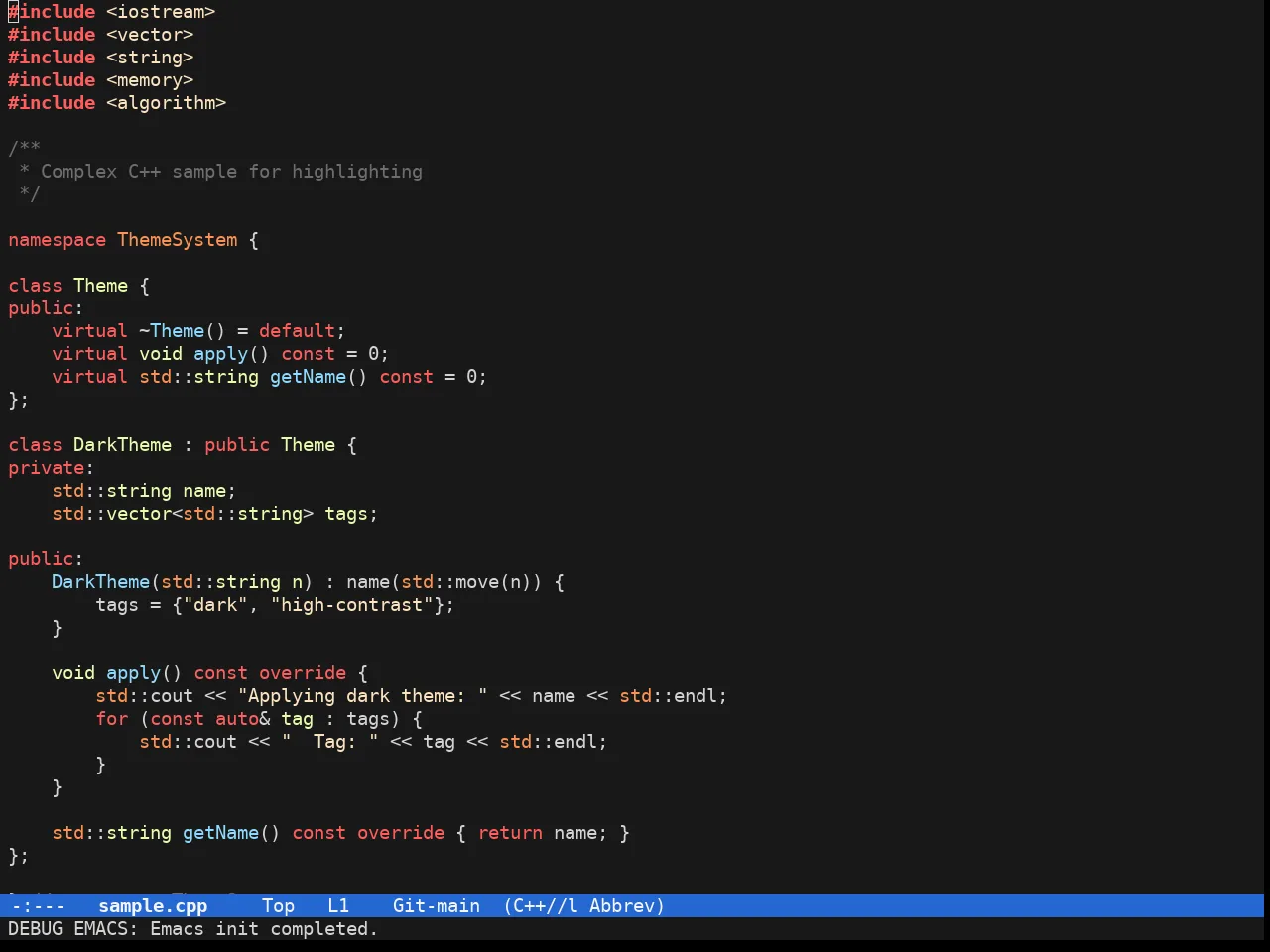The height and width of the screenshot is (952, 1270).
Task: Click the 'override' keyword on the getName line
Action: coord(401,833)
